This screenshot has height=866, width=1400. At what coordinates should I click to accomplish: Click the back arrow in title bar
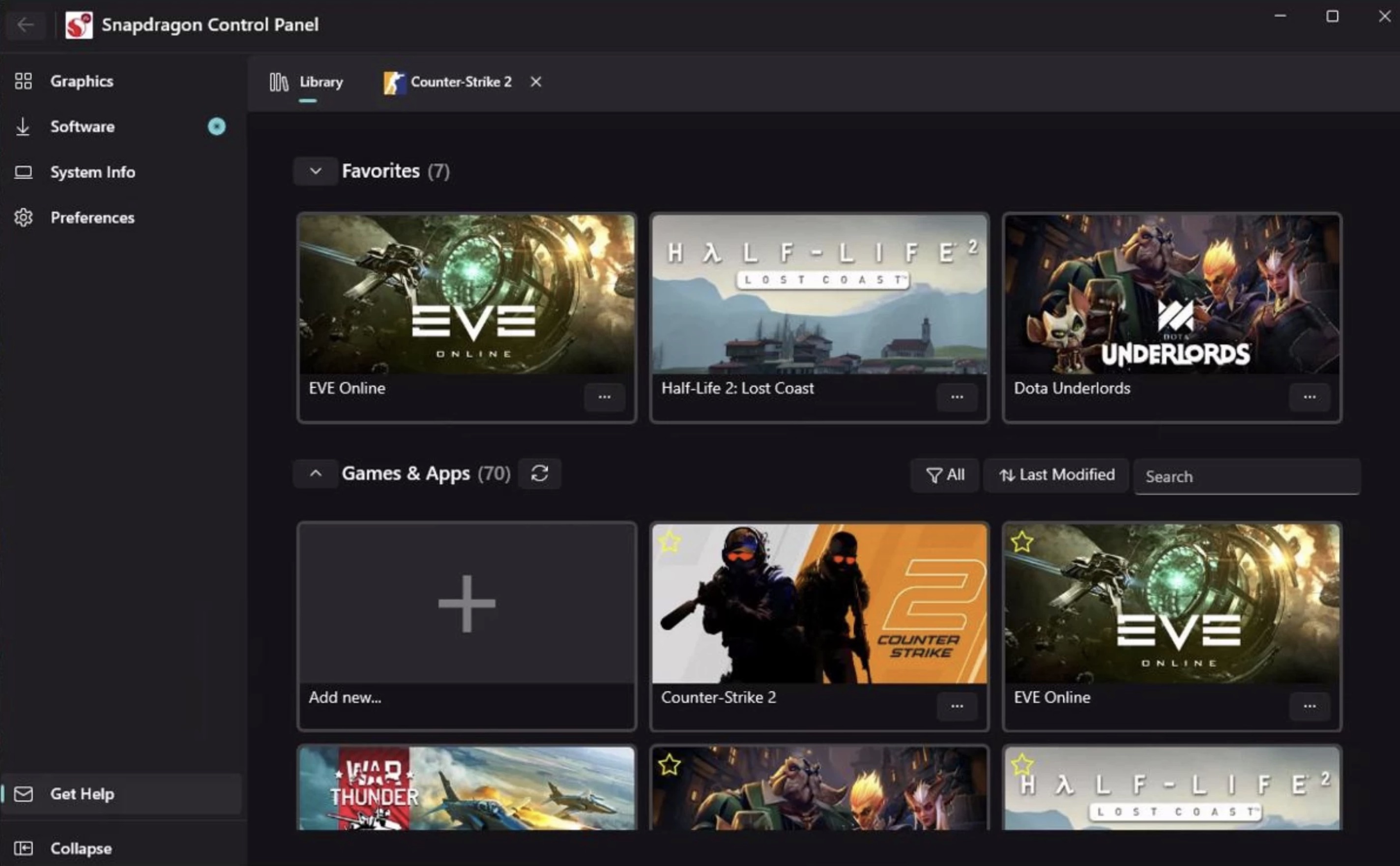pyautogui.click(x=25, y=25)
